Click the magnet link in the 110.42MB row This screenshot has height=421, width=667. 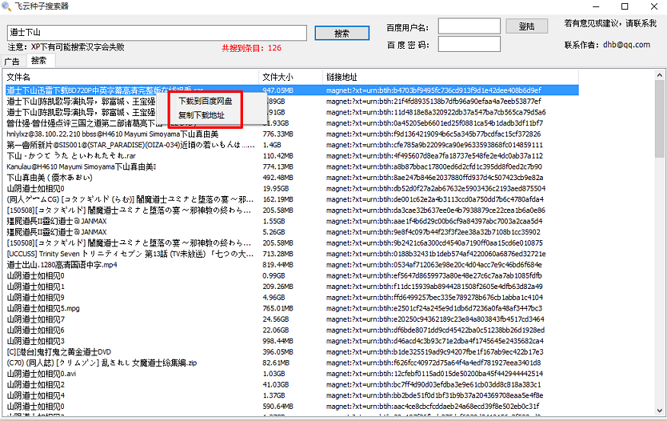pos(434,156)
